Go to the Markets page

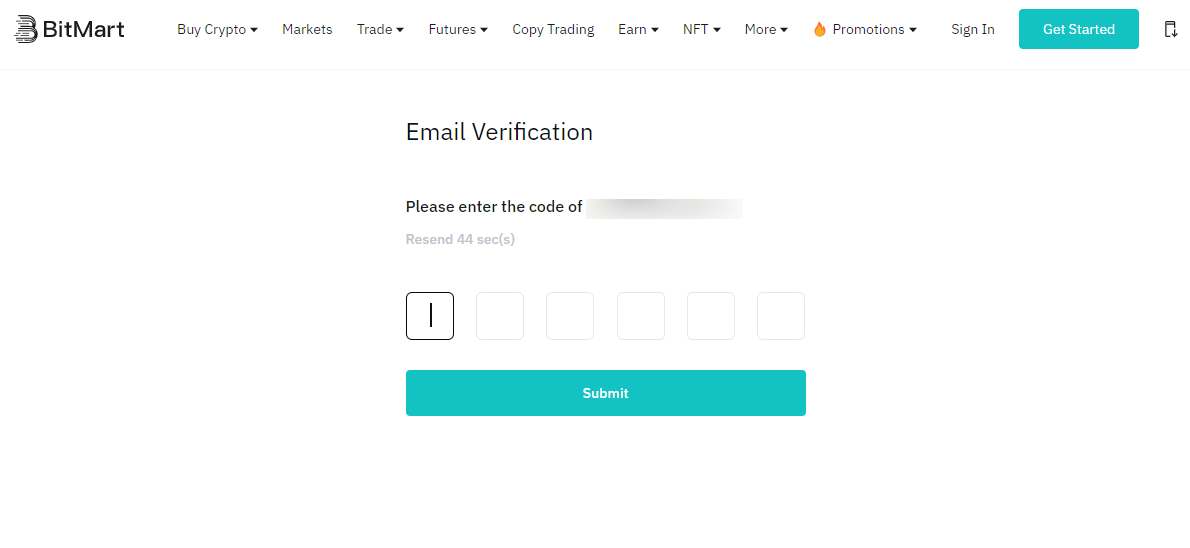pyautogui.click(x=307, y=29)
